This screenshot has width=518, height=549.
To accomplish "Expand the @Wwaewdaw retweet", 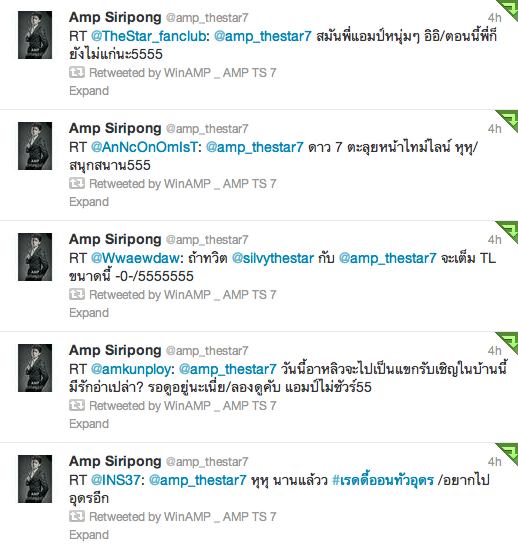I will tap(89, 313).
